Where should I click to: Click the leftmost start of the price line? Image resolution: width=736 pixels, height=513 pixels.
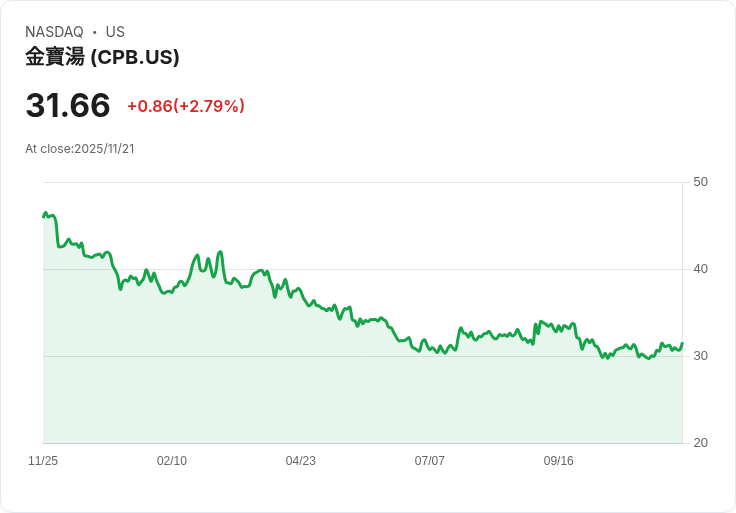click(x=44, y=216)
